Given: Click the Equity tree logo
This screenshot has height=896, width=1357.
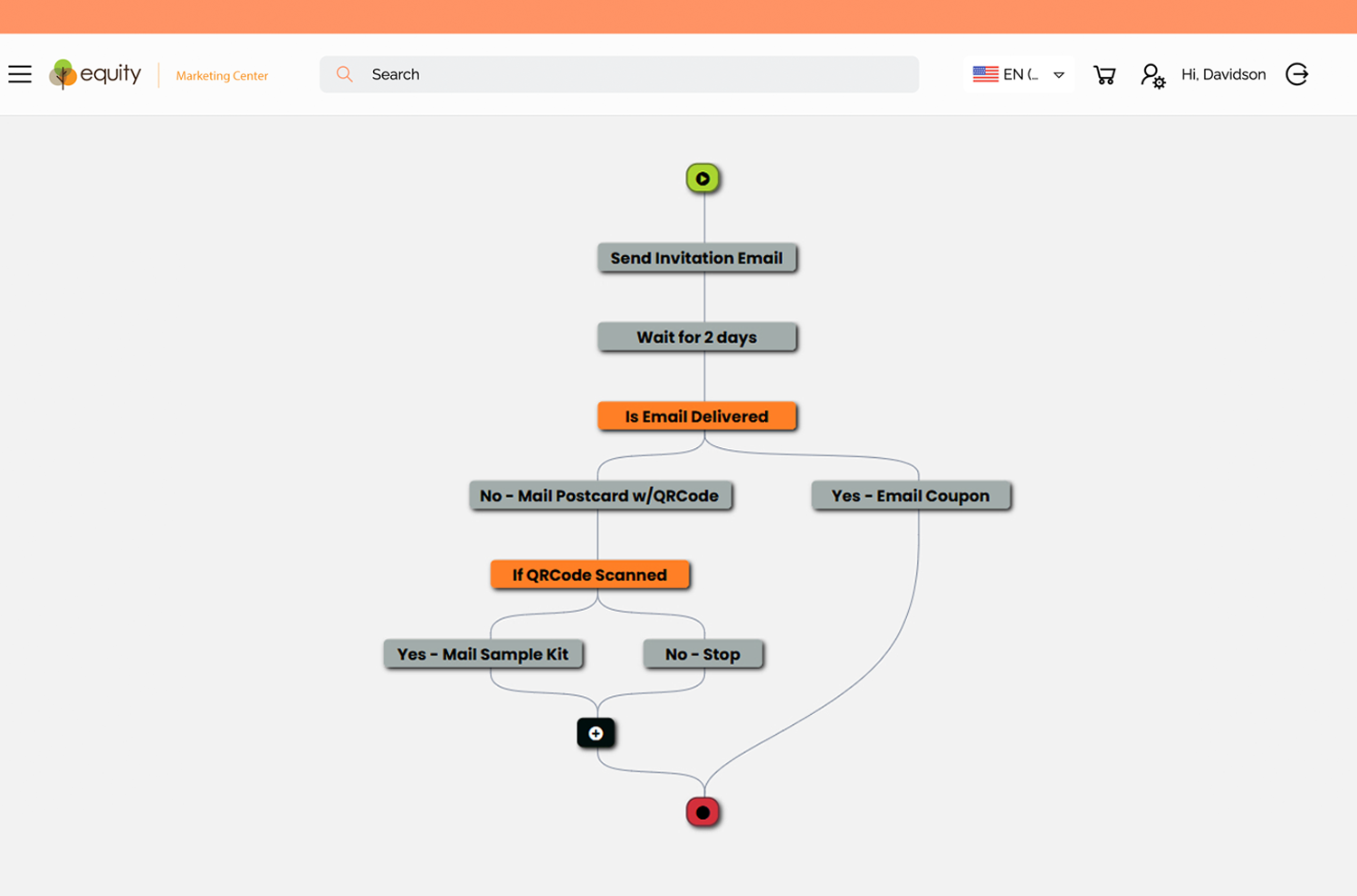Looking at the screenshot, I should pos(62,74).
